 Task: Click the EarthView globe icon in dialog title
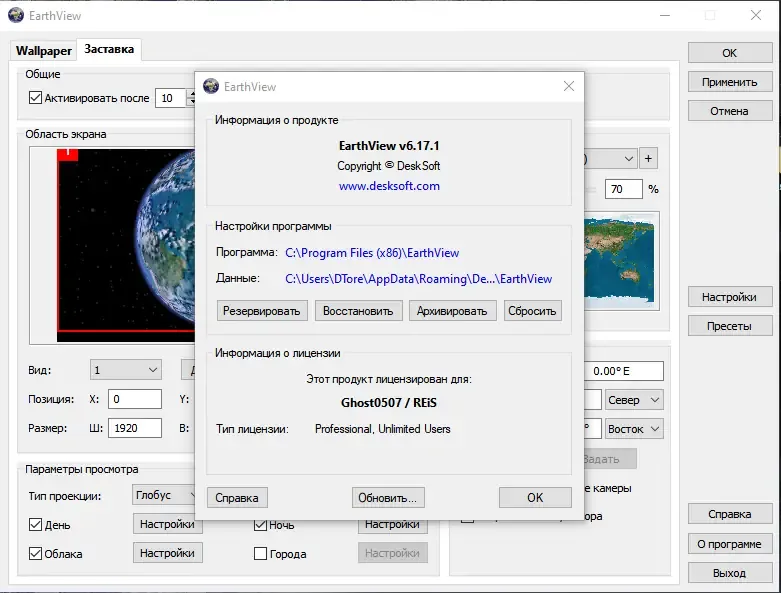coord(211,86)
